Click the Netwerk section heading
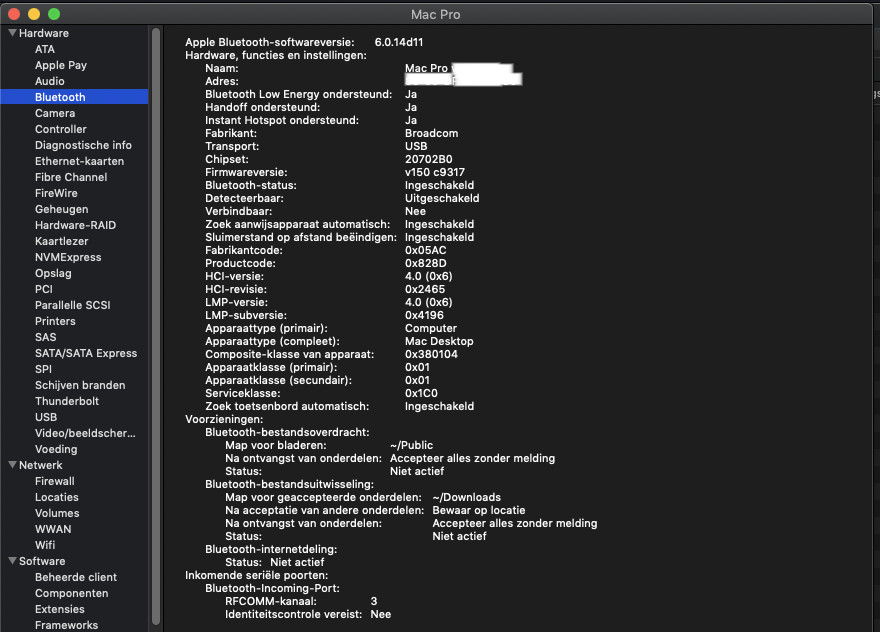 coord(40,465)
